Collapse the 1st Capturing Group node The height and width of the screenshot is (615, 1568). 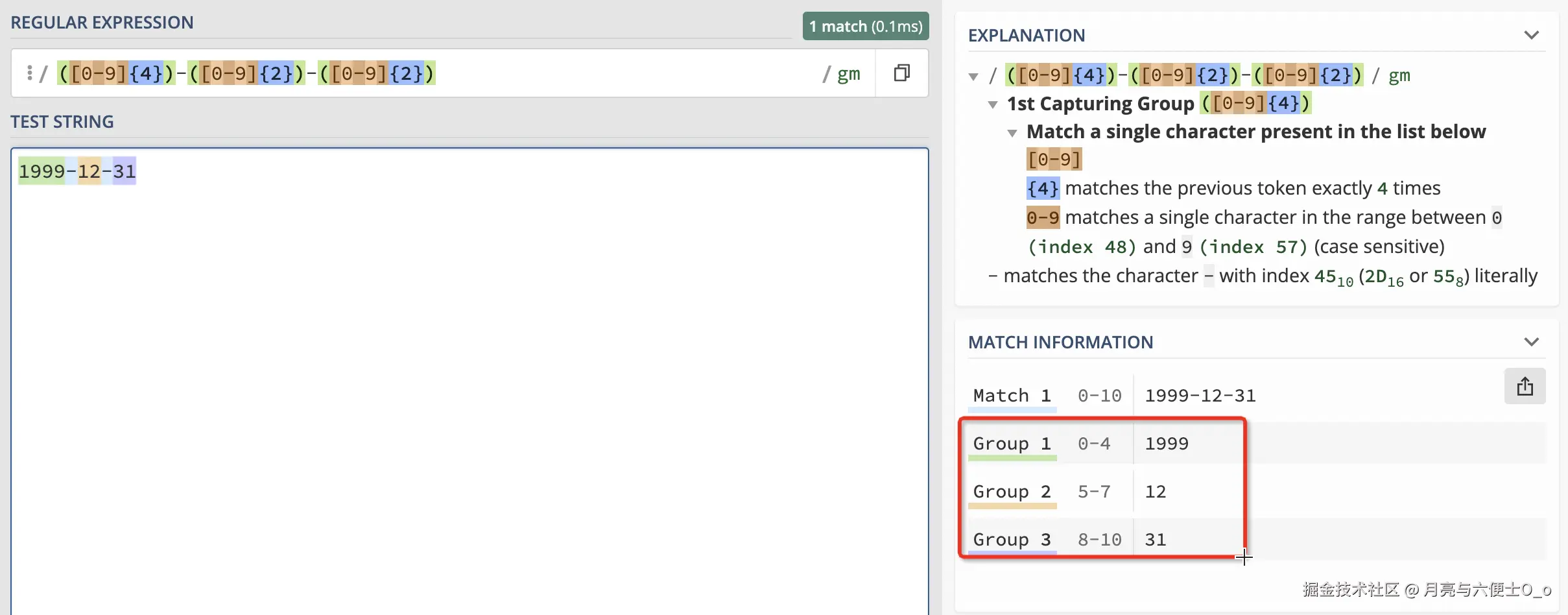coord(993,104)
